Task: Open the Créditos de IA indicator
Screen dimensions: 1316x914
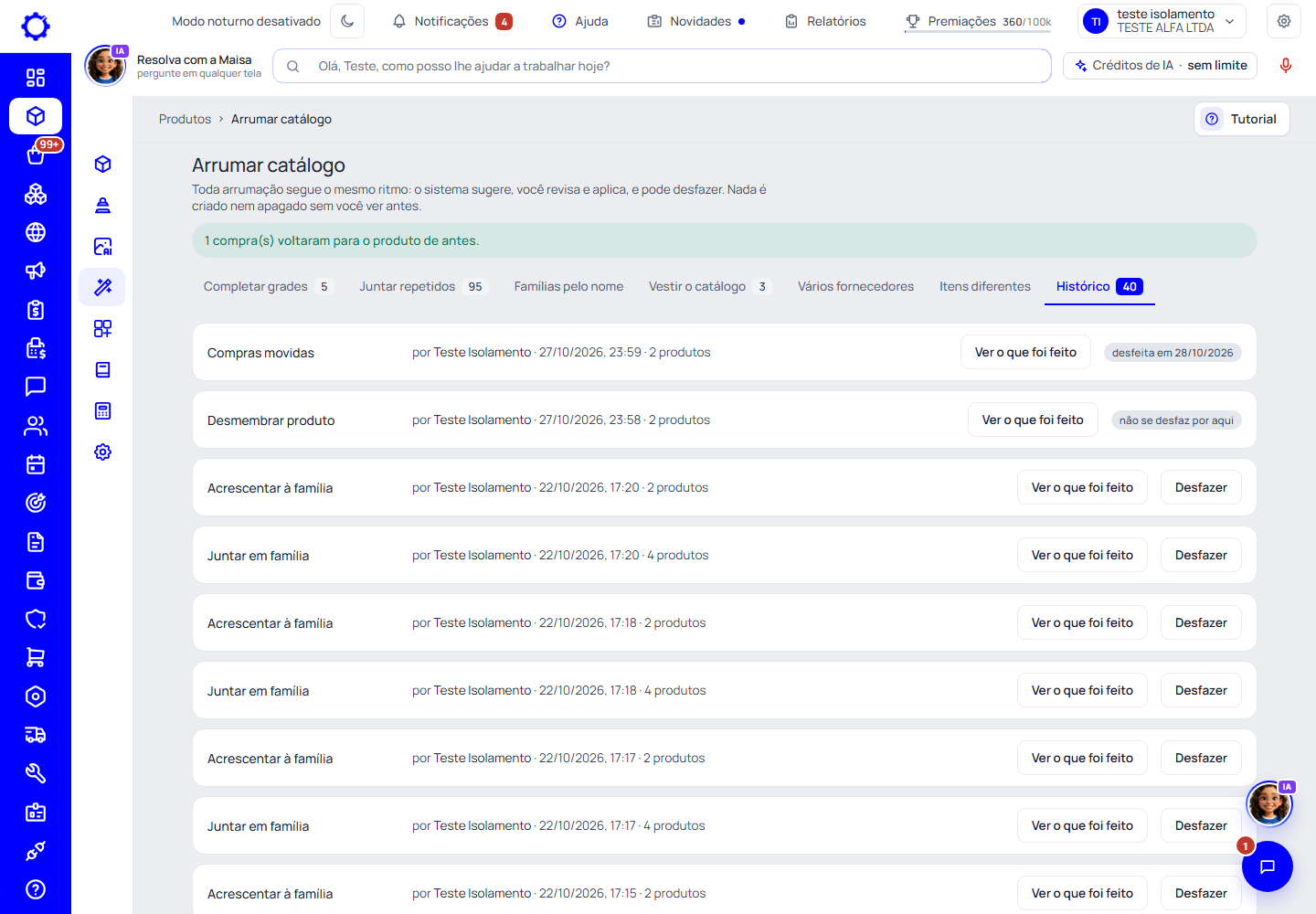Action: click(x=1161, y=66)
